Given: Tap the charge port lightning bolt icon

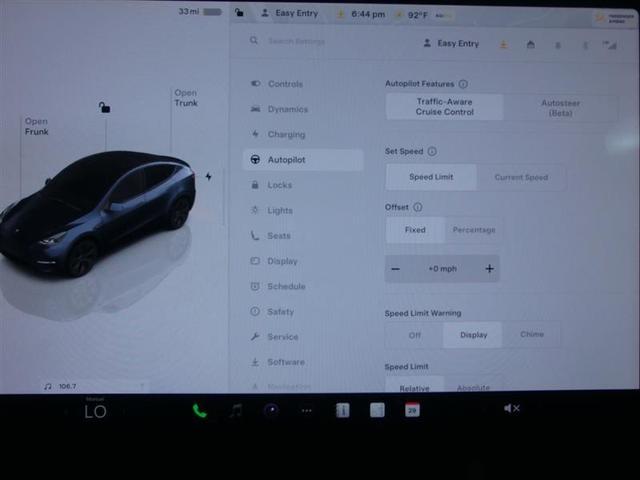Looking at the screenshot, I should [209, 176].
